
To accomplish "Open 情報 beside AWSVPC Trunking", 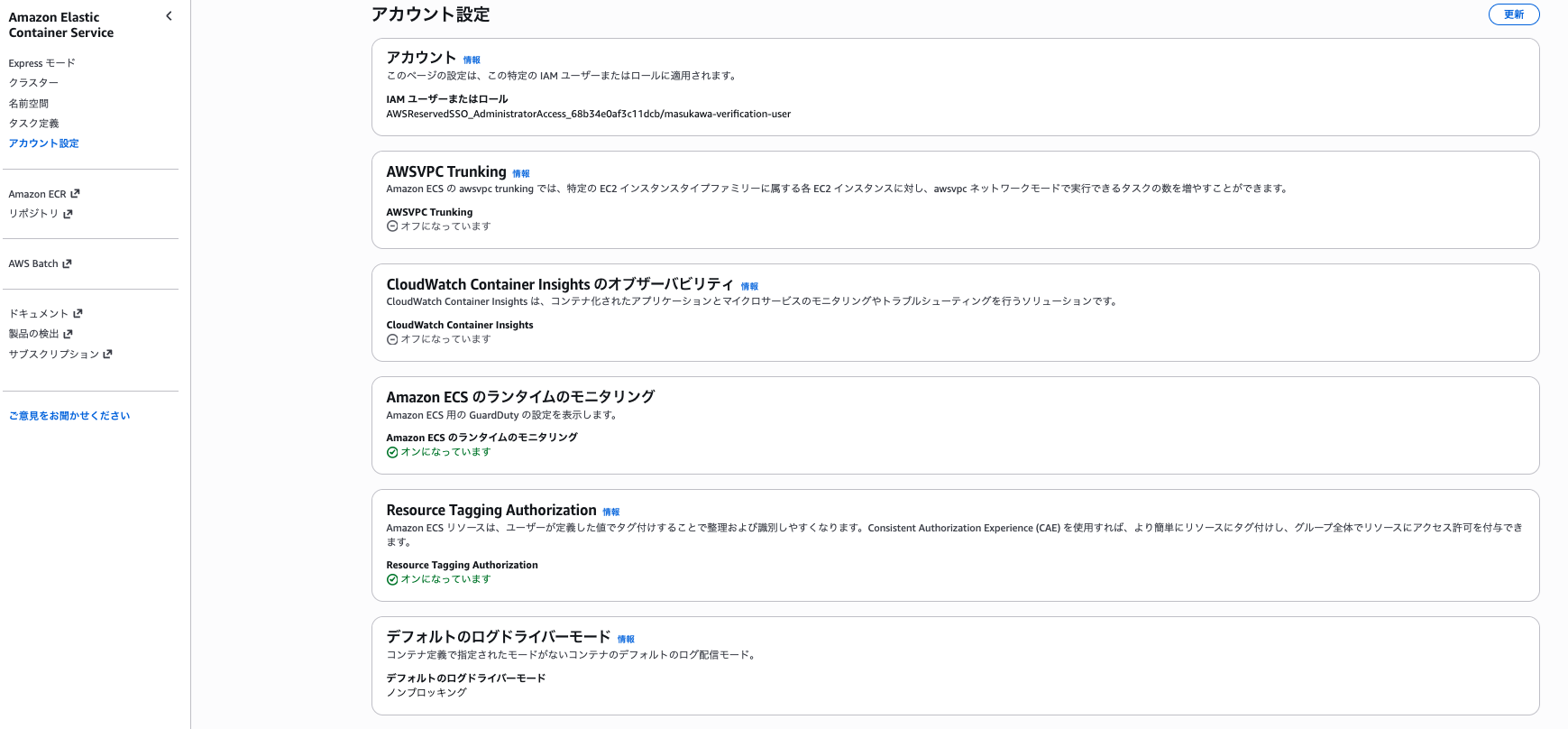I will 520,172.
